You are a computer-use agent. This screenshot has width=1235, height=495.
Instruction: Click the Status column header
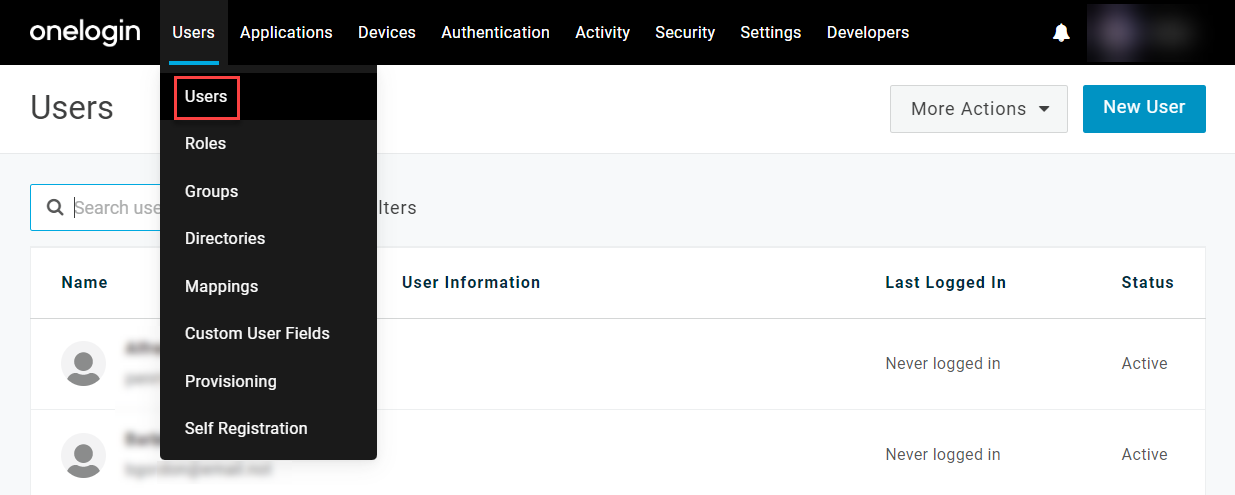coord(1148,283)
